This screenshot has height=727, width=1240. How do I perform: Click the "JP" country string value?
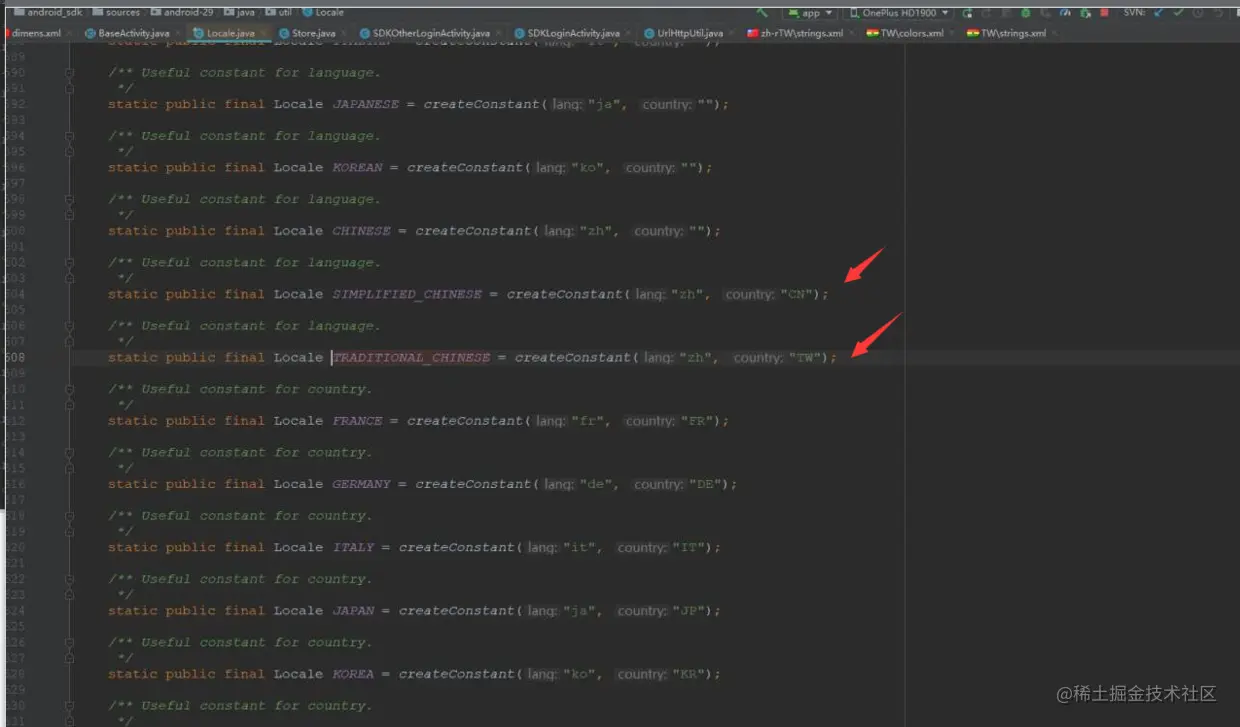click(688, 610)
